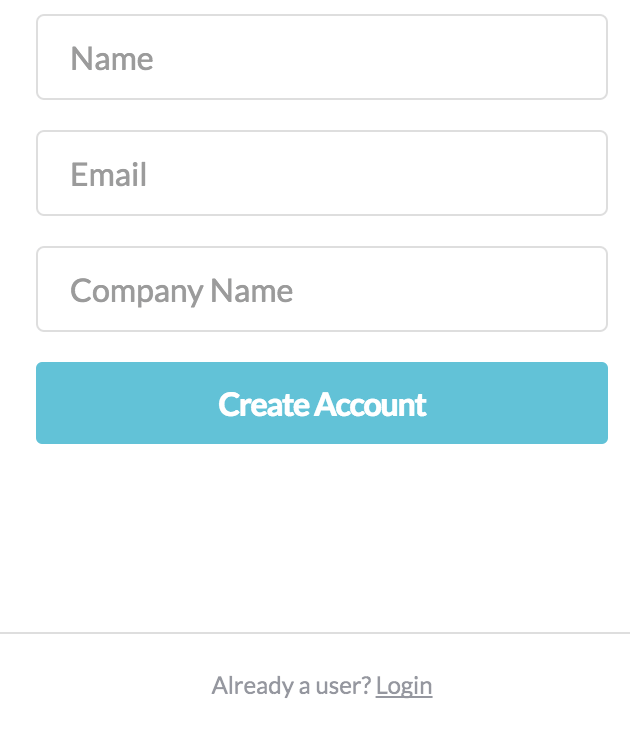The height and width of the screenshot is (738, 630).
Task: Click the Company Name placeholder text
Action: (182, 291)
